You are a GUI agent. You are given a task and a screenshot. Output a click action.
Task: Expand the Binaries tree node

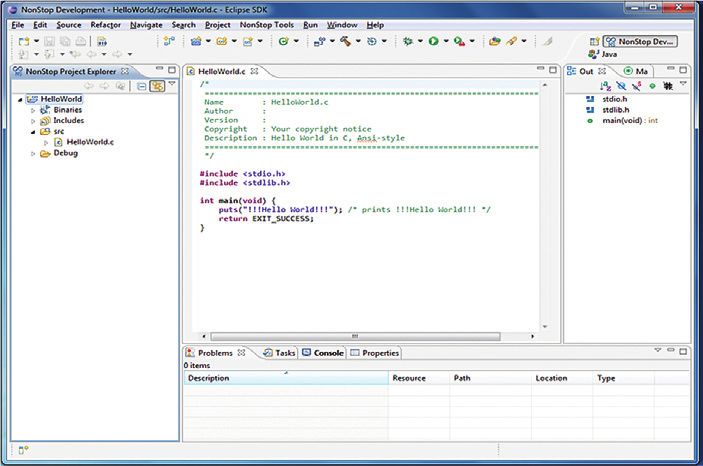pyautogui.click(x=33, y=110)
